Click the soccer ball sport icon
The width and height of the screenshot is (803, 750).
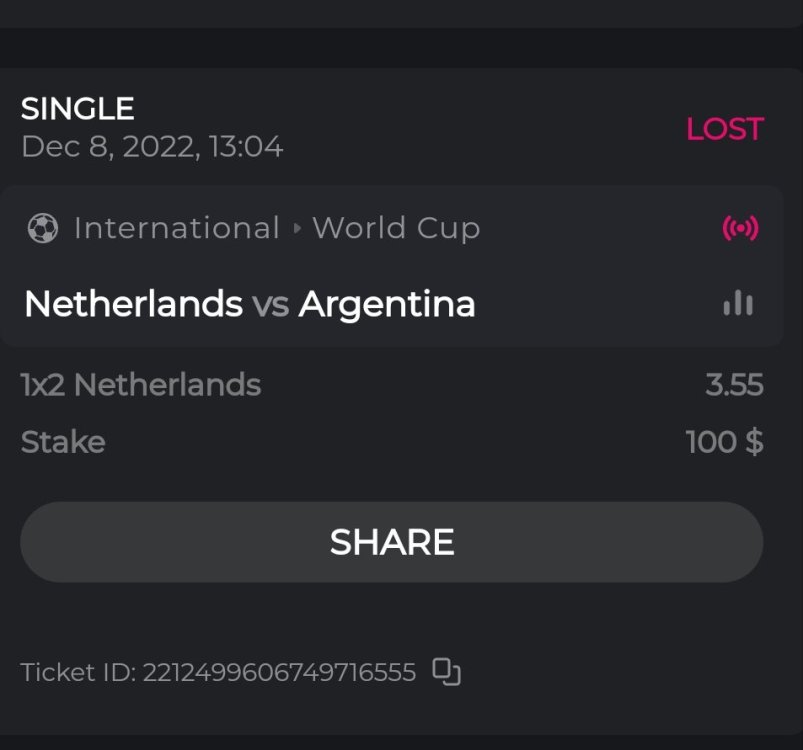43,229
